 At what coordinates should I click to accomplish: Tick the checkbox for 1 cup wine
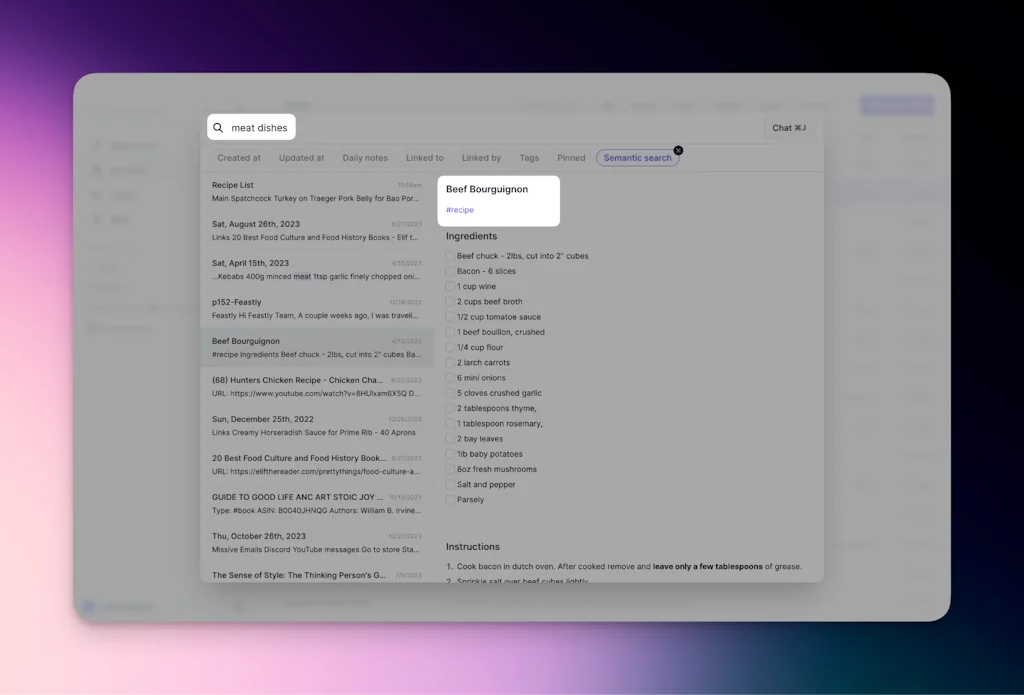pyautogui.click(x=451, y=286)
